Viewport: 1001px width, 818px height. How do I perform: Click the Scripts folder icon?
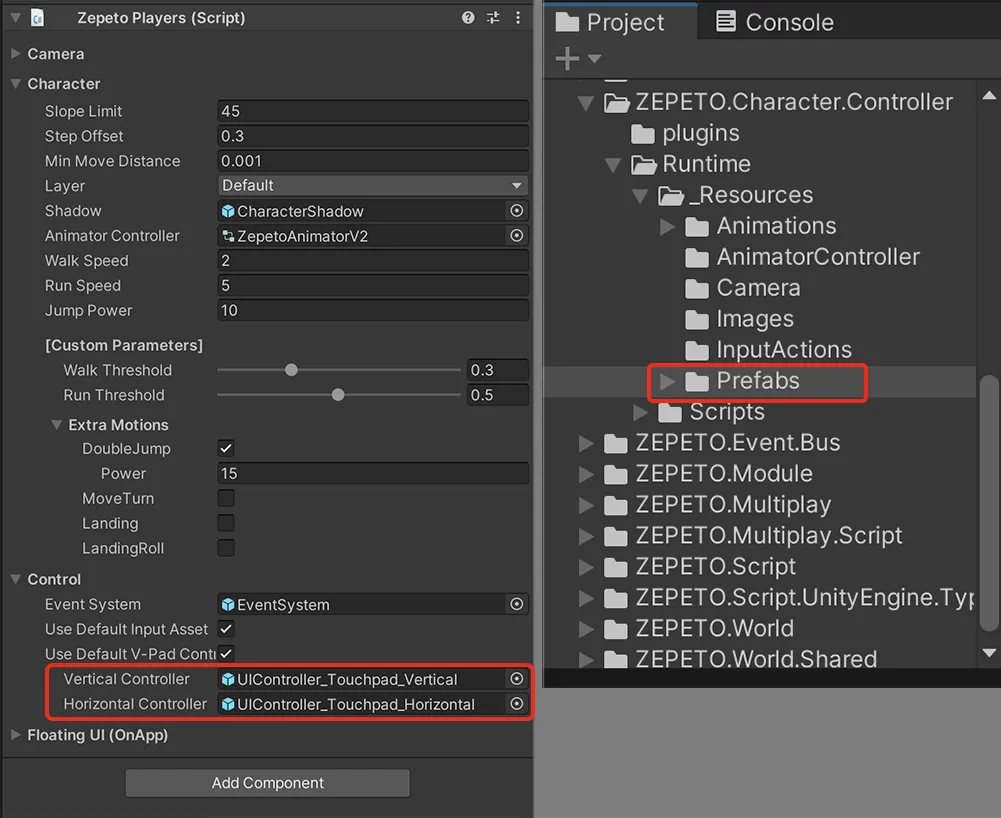(670, 413)
